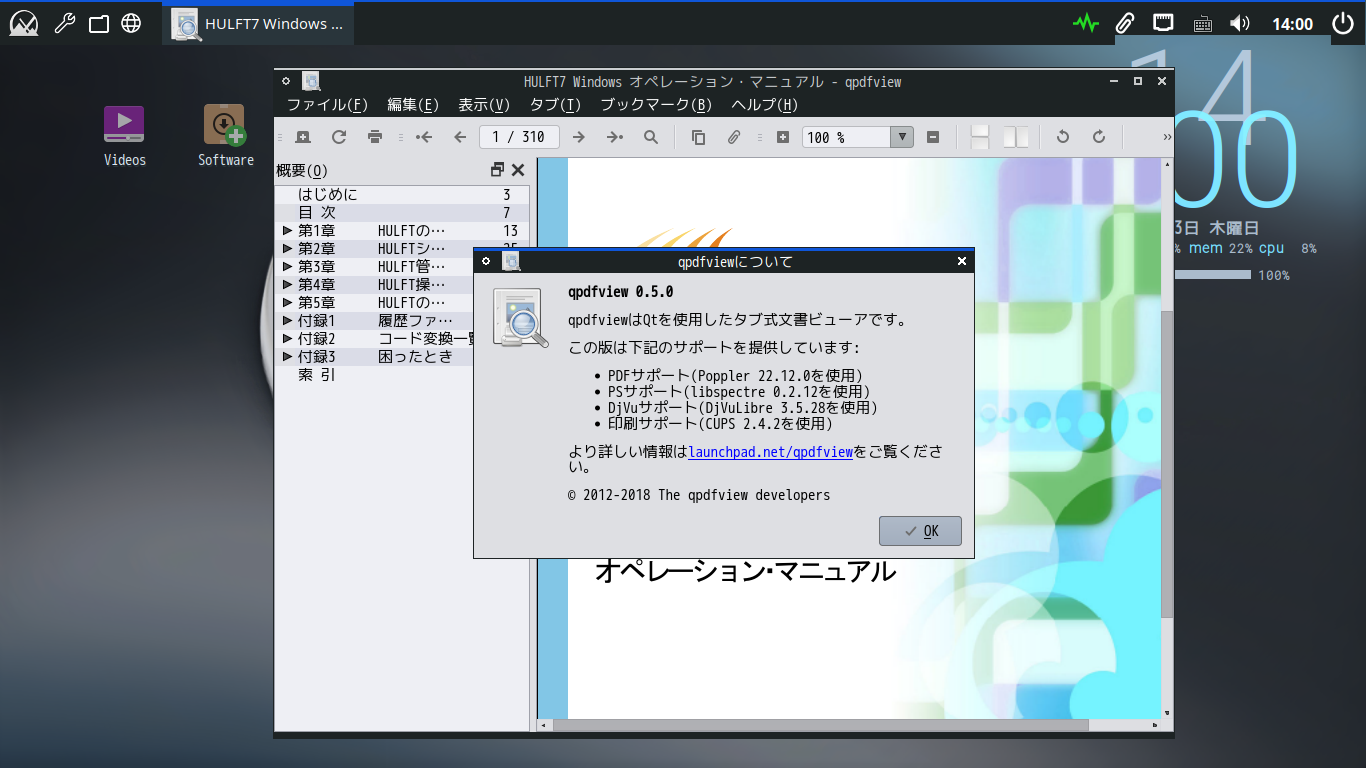
Task: Click the page number field 1 / 310
Action: [519, 137]
